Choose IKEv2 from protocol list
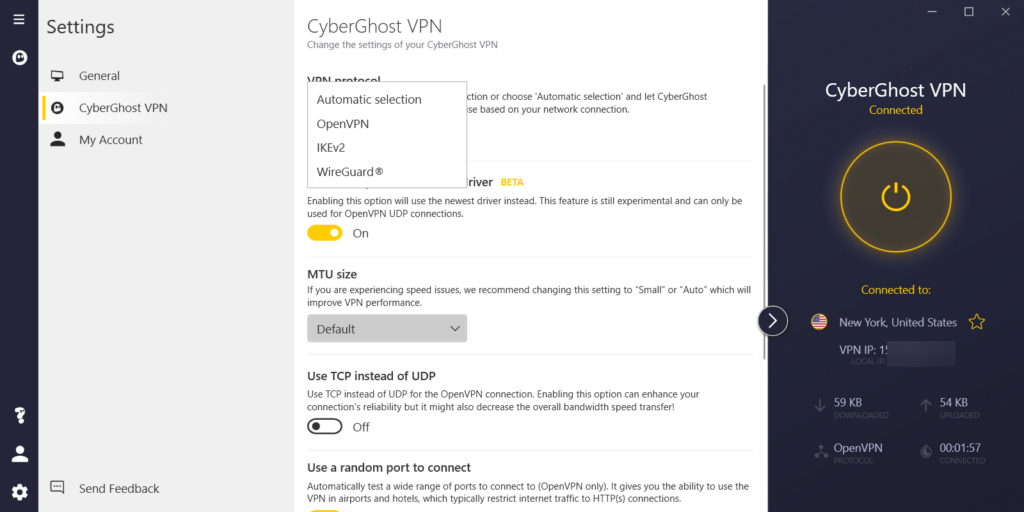This screenshot has width=1024, height=512. [331, 148]
